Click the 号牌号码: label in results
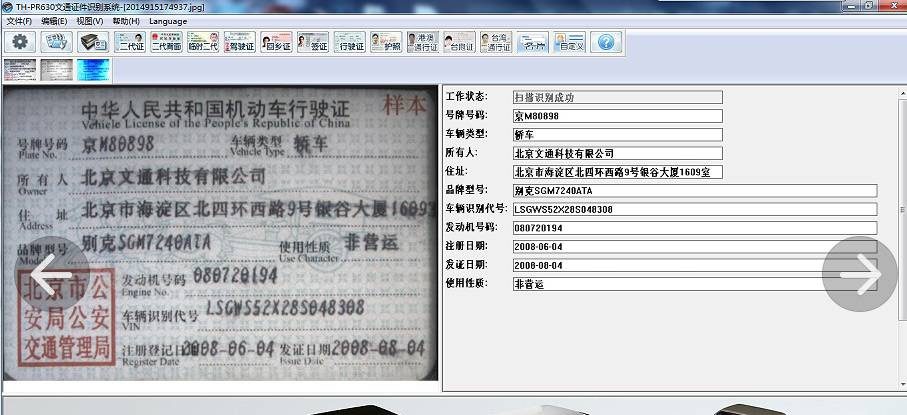Image resolution: width=907 pixels, height=415 pixels. [467, 115]
